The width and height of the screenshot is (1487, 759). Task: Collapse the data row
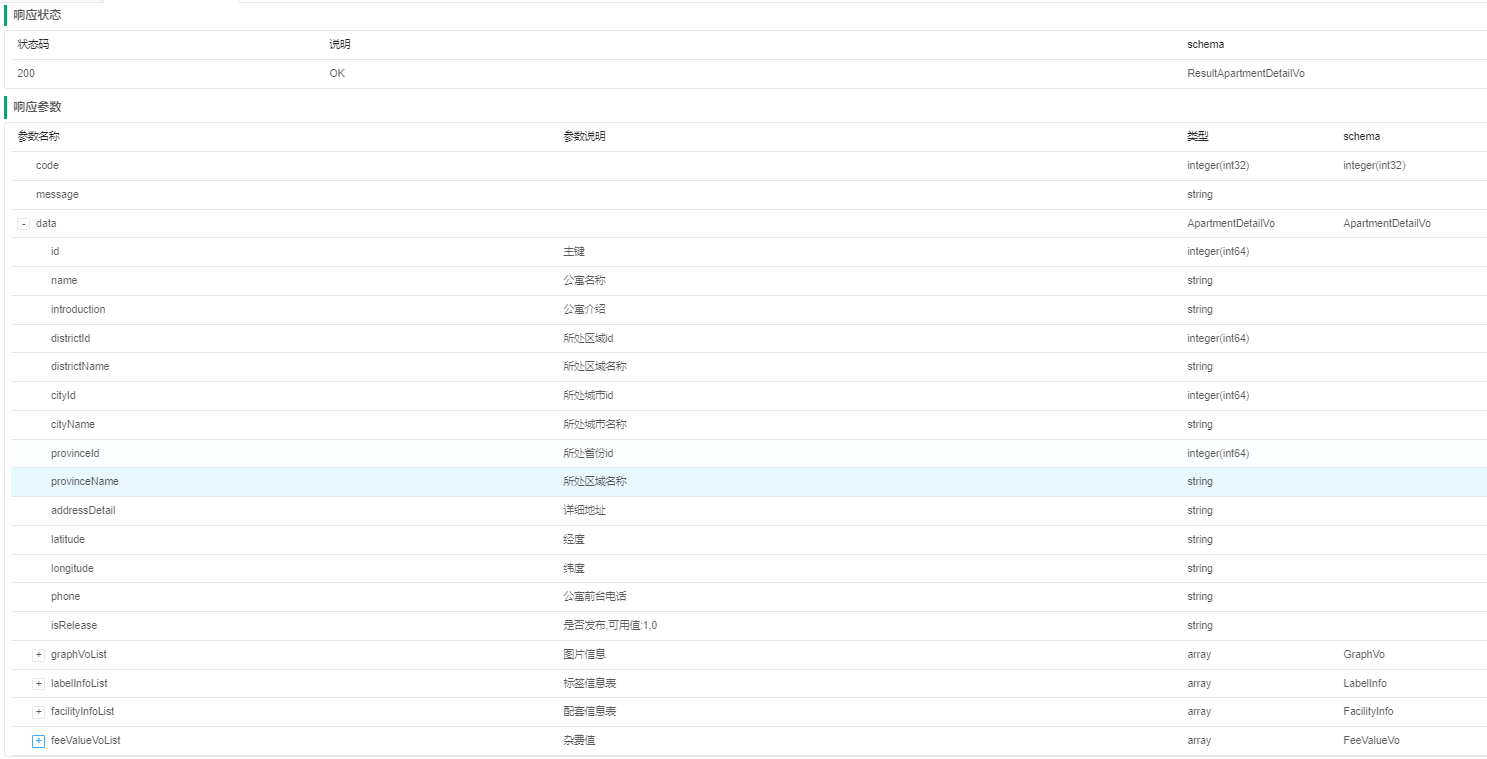(x=23, y=224)
